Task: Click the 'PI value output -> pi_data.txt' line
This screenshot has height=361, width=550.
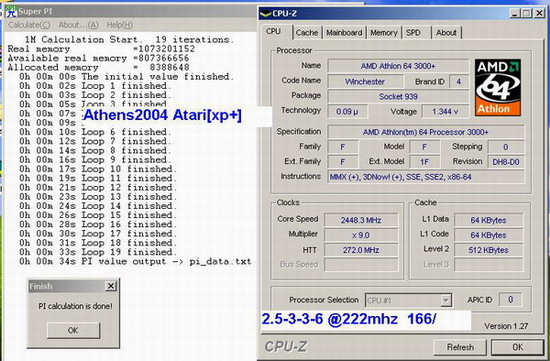Action: [x=135, y=262]
